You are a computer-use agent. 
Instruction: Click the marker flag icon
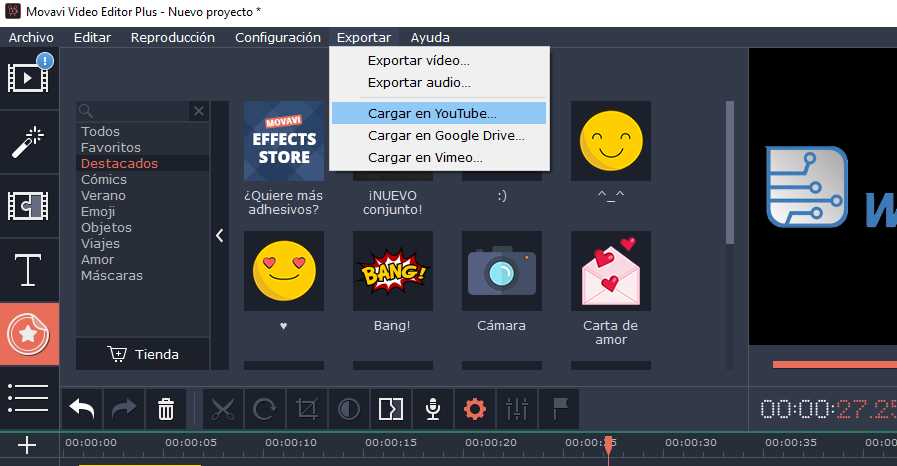559,409
